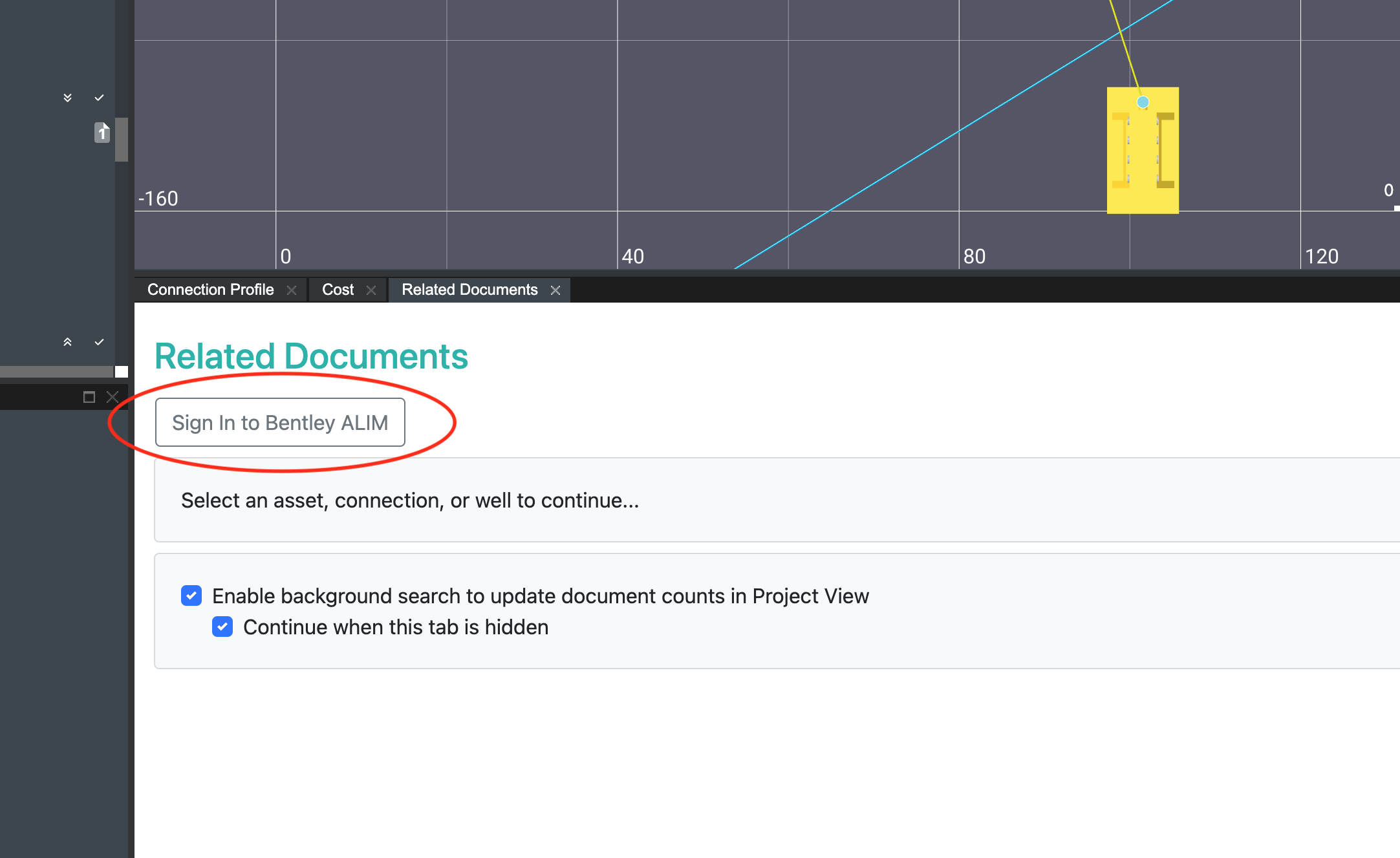Viewport: 1400px width, 858px height.
Task: Open the Connection Profile tab
Action: click(x=210, y=290)
